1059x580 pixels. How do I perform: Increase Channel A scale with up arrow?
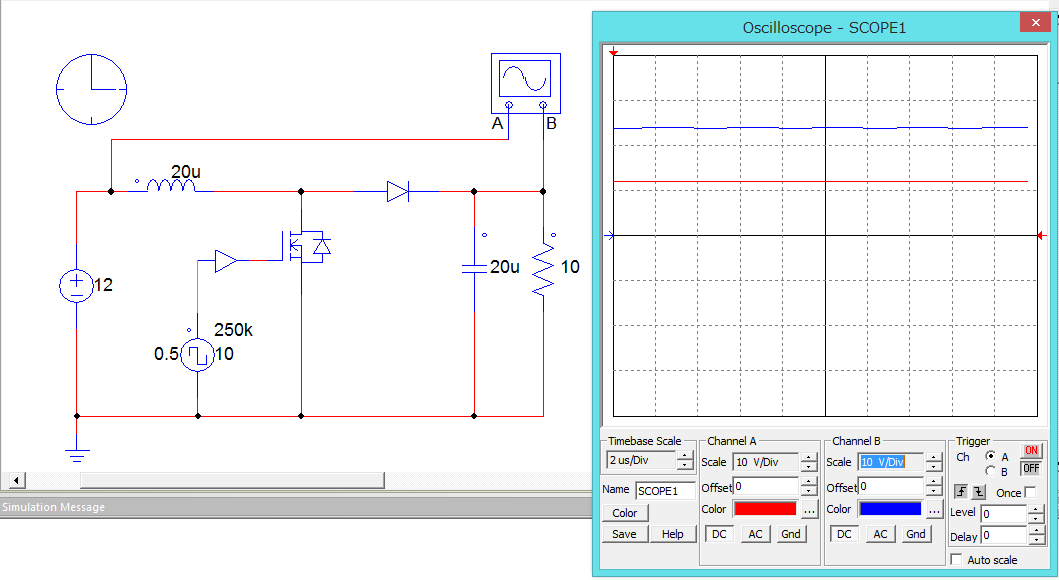808,458
